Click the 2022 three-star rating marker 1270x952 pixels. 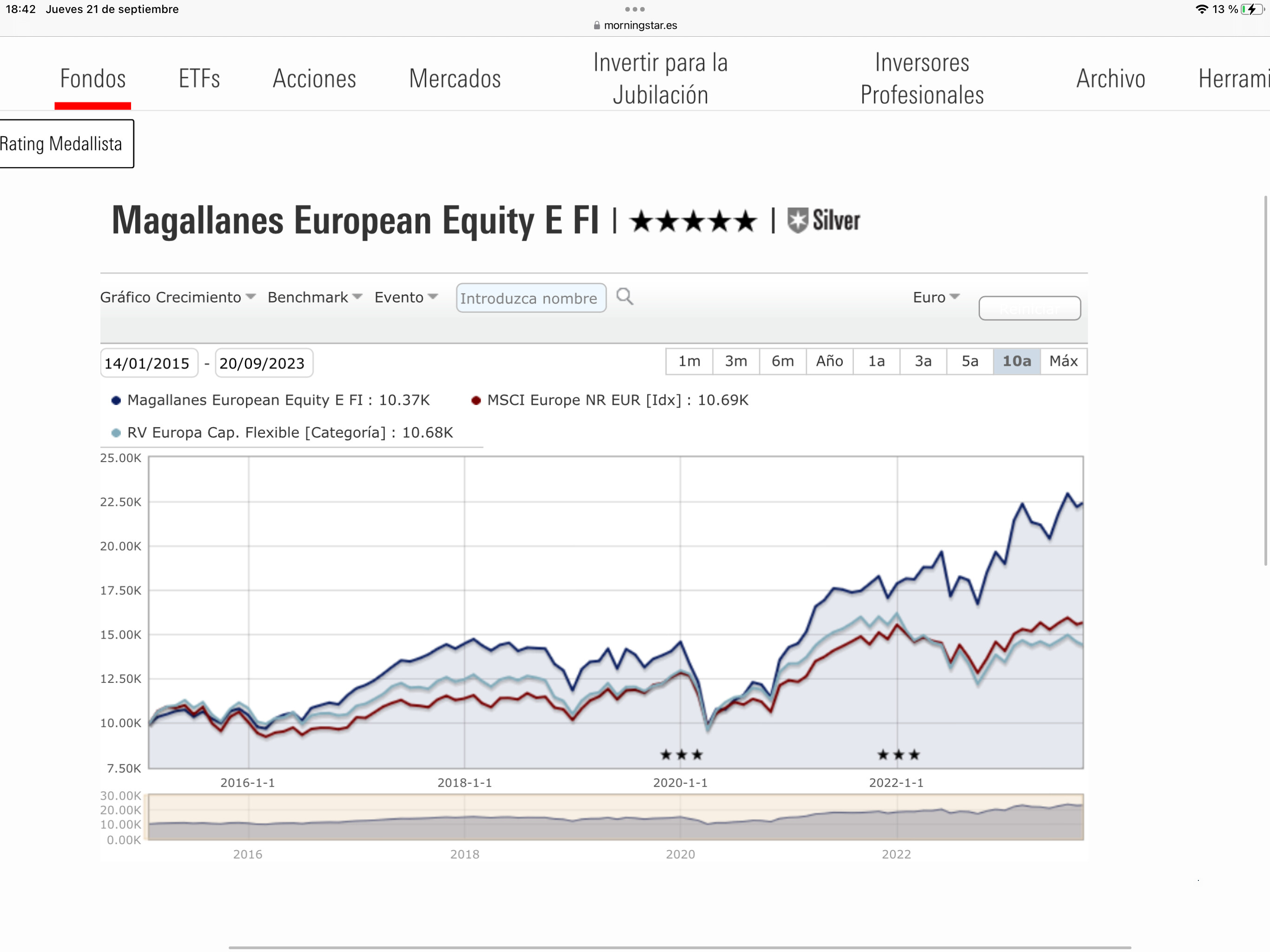click(899, 754)
